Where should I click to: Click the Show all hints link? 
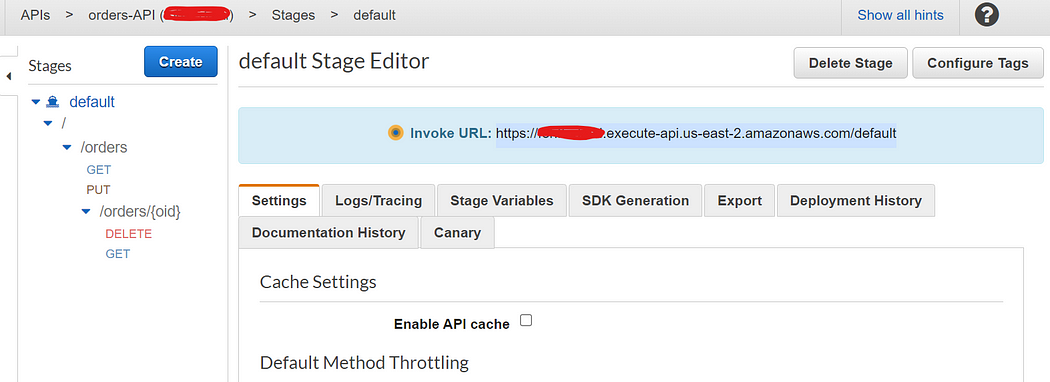click(900, 15)
